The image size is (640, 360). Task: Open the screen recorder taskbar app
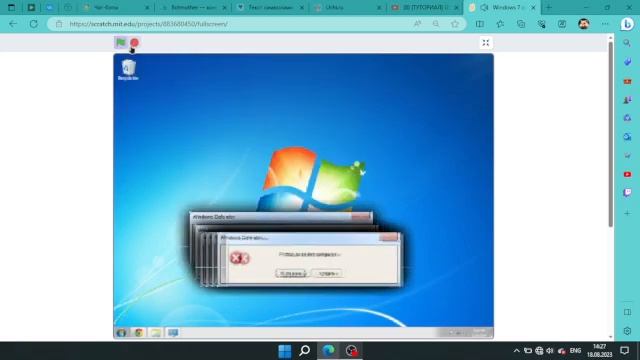pyautogui.click(x=351, y=350)
